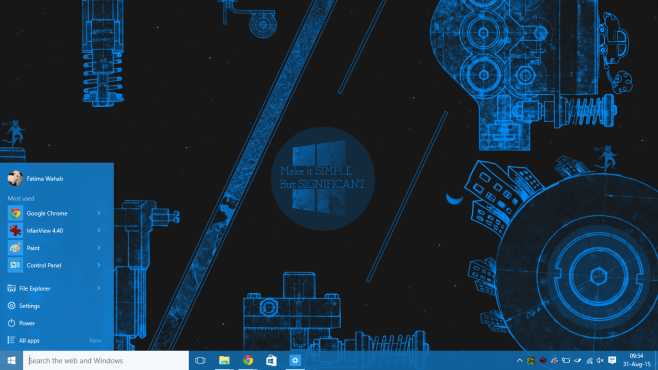Click the red diamond tray icon
Screen dimensions: 658x370
coord(543,361)
